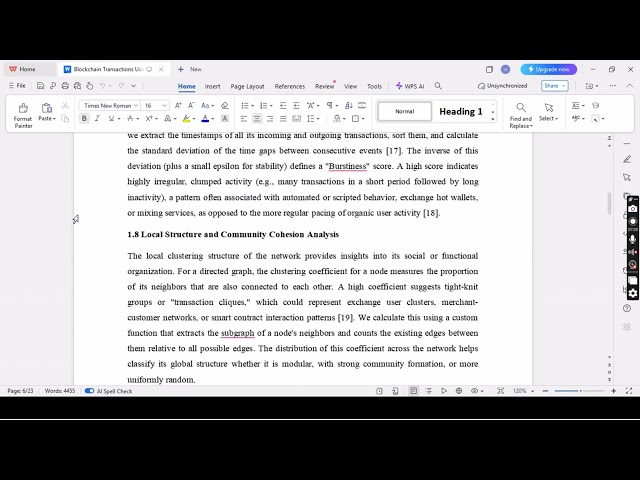Screen dimensions: 640x480
Task: Start Play mode from status bar
Action: pyautogui.click(x=444, y=391)
